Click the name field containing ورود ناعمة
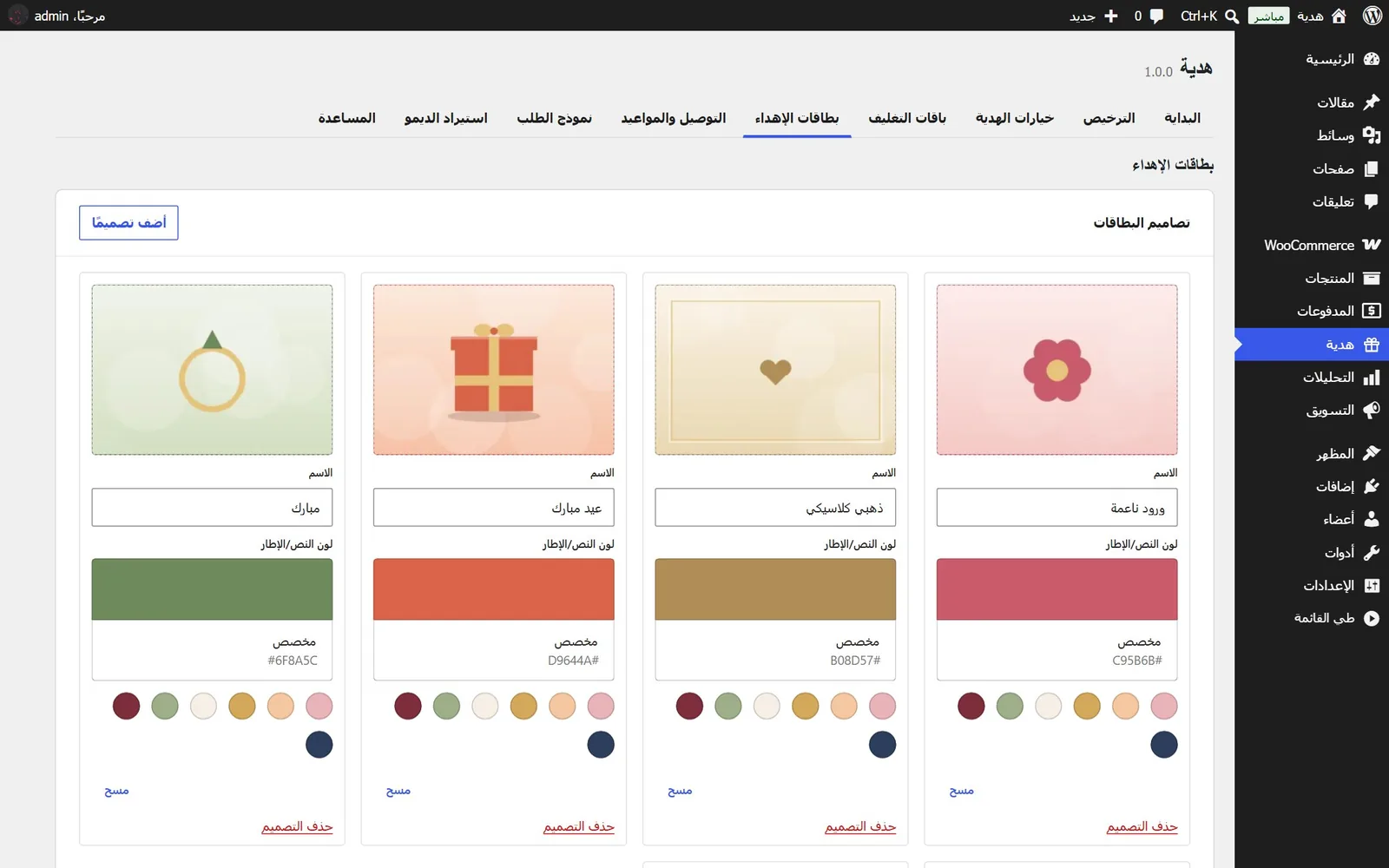 [x=1057, y=508]
